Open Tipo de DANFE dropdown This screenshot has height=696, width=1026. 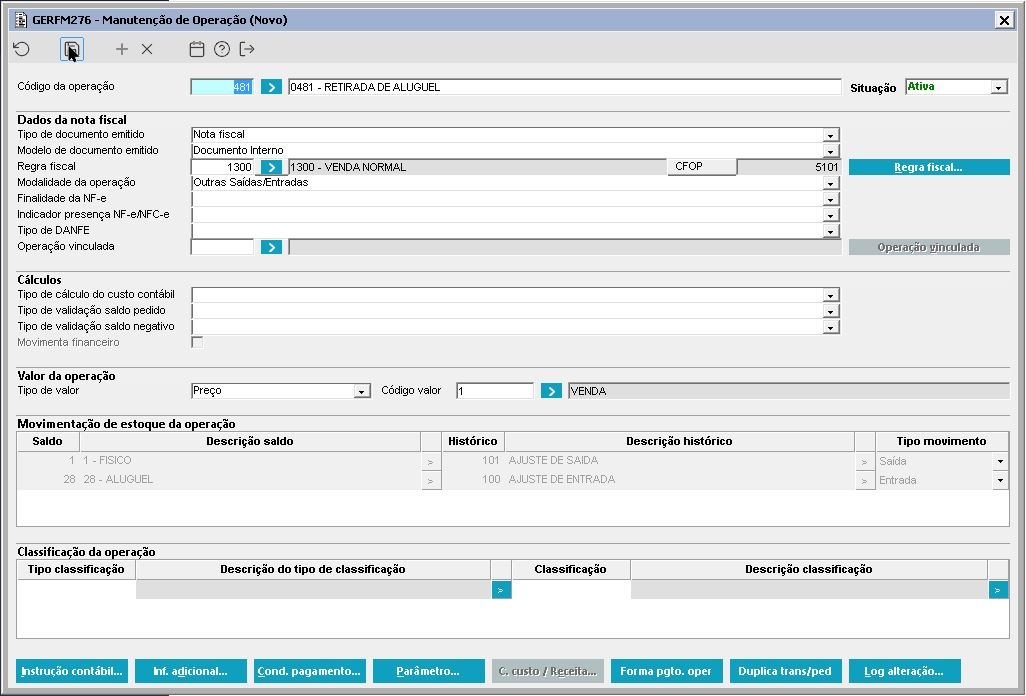[830, 232]
